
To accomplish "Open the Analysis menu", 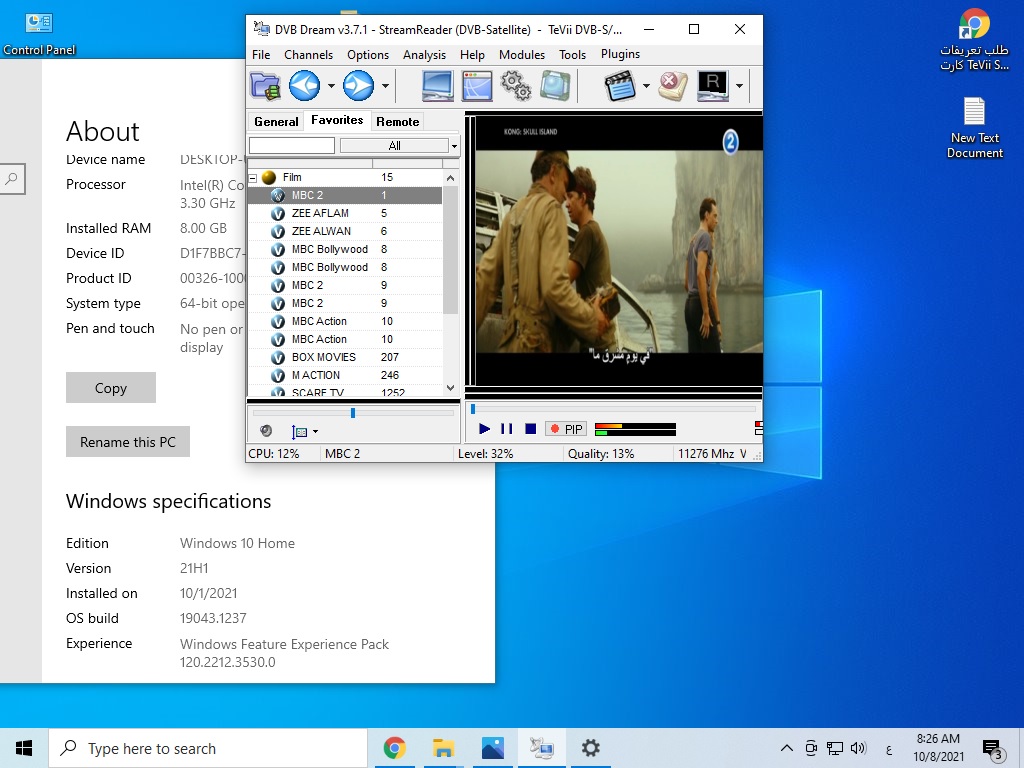I will [424, 55].
